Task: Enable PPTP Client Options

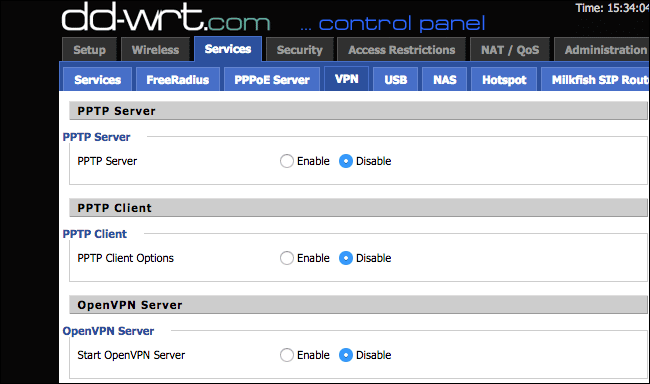Action: [286, 258]
